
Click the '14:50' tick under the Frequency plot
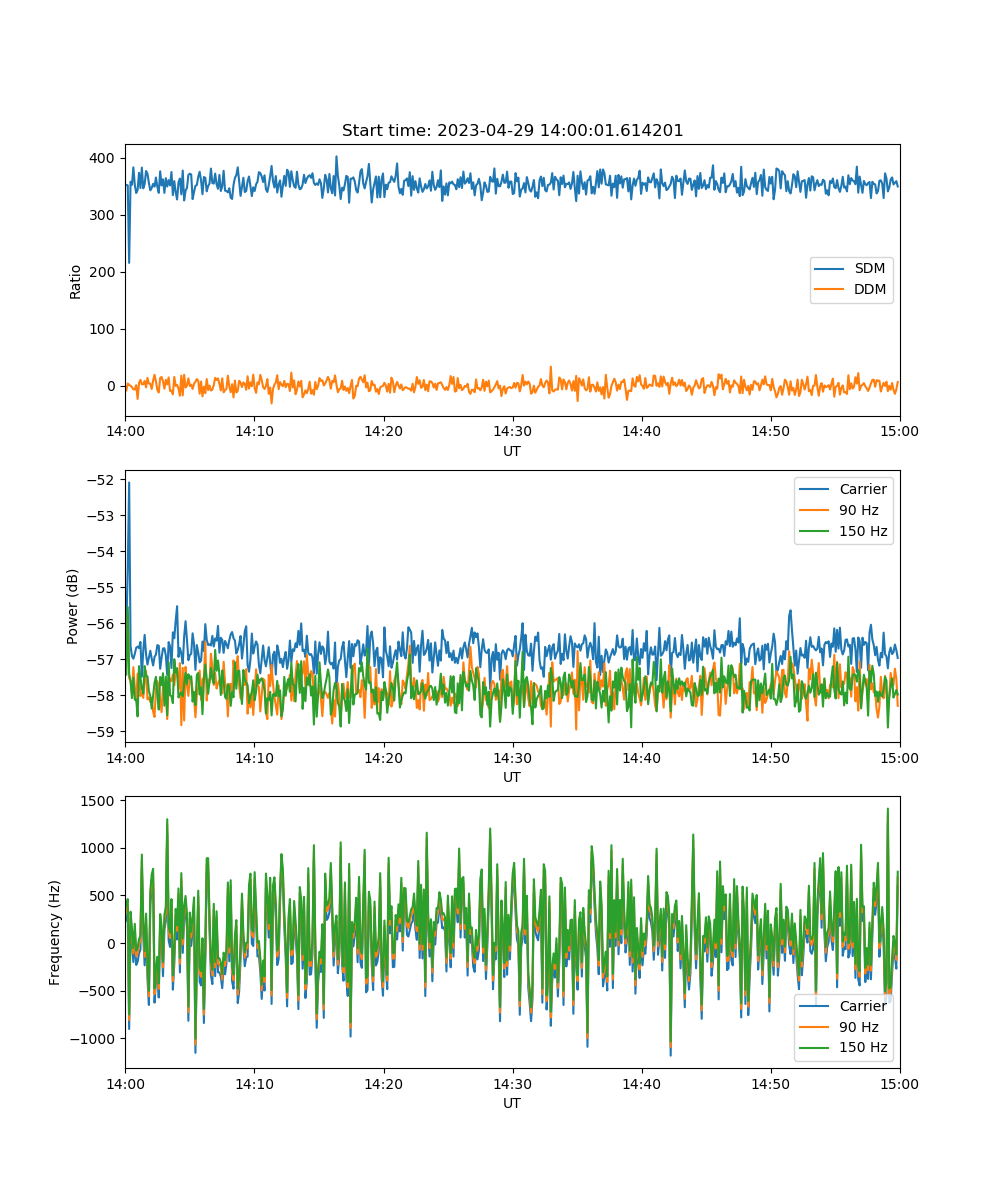pyautogui.click(x=770, y=1083)
